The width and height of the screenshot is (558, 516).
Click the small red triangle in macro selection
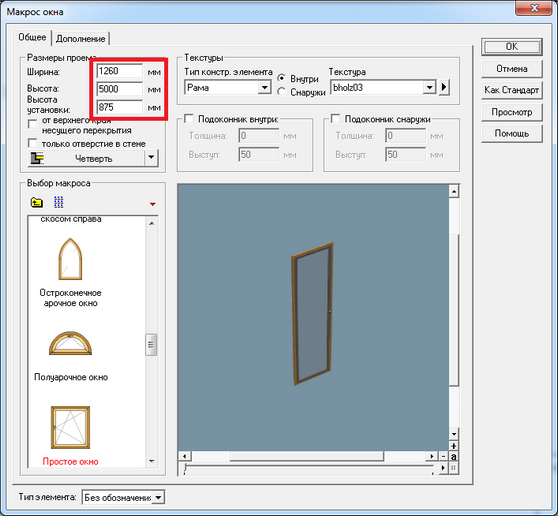coord(153,204)
